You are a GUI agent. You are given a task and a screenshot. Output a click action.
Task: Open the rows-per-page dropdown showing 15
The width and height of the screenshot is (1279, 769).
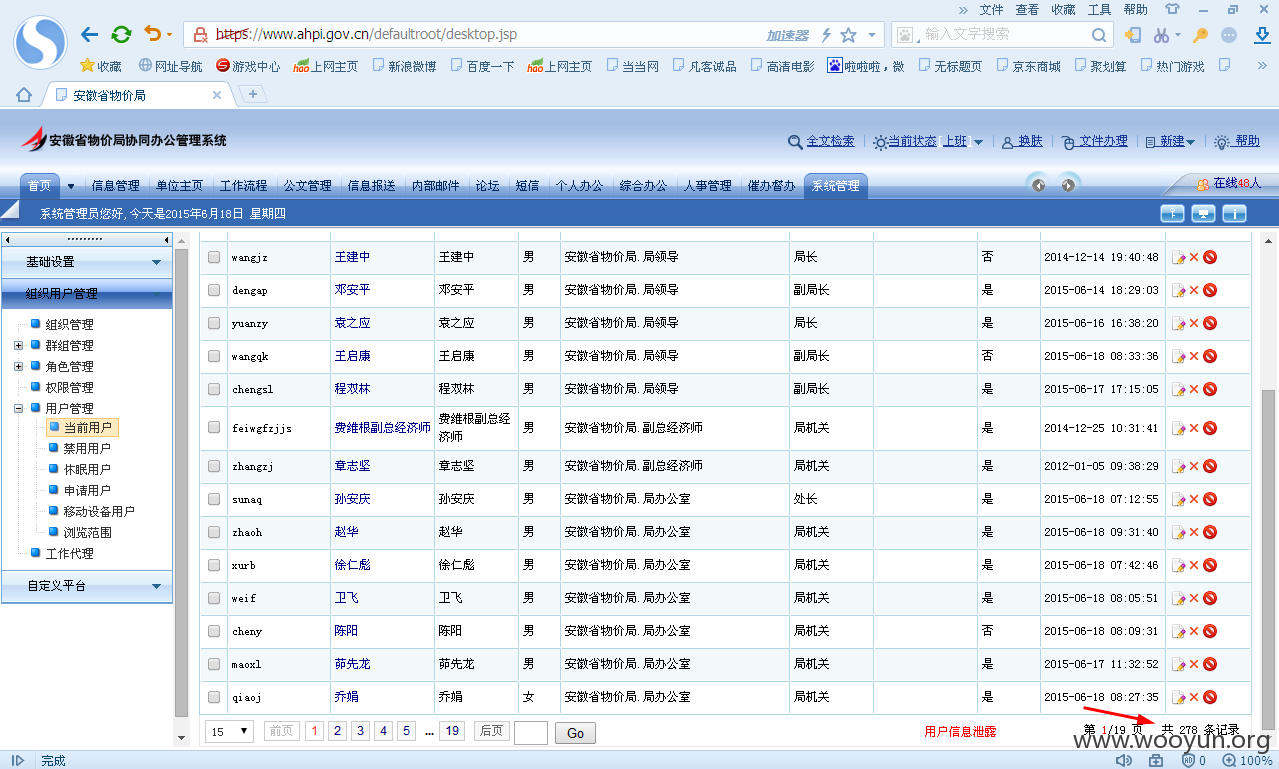[x=230, y=732]
